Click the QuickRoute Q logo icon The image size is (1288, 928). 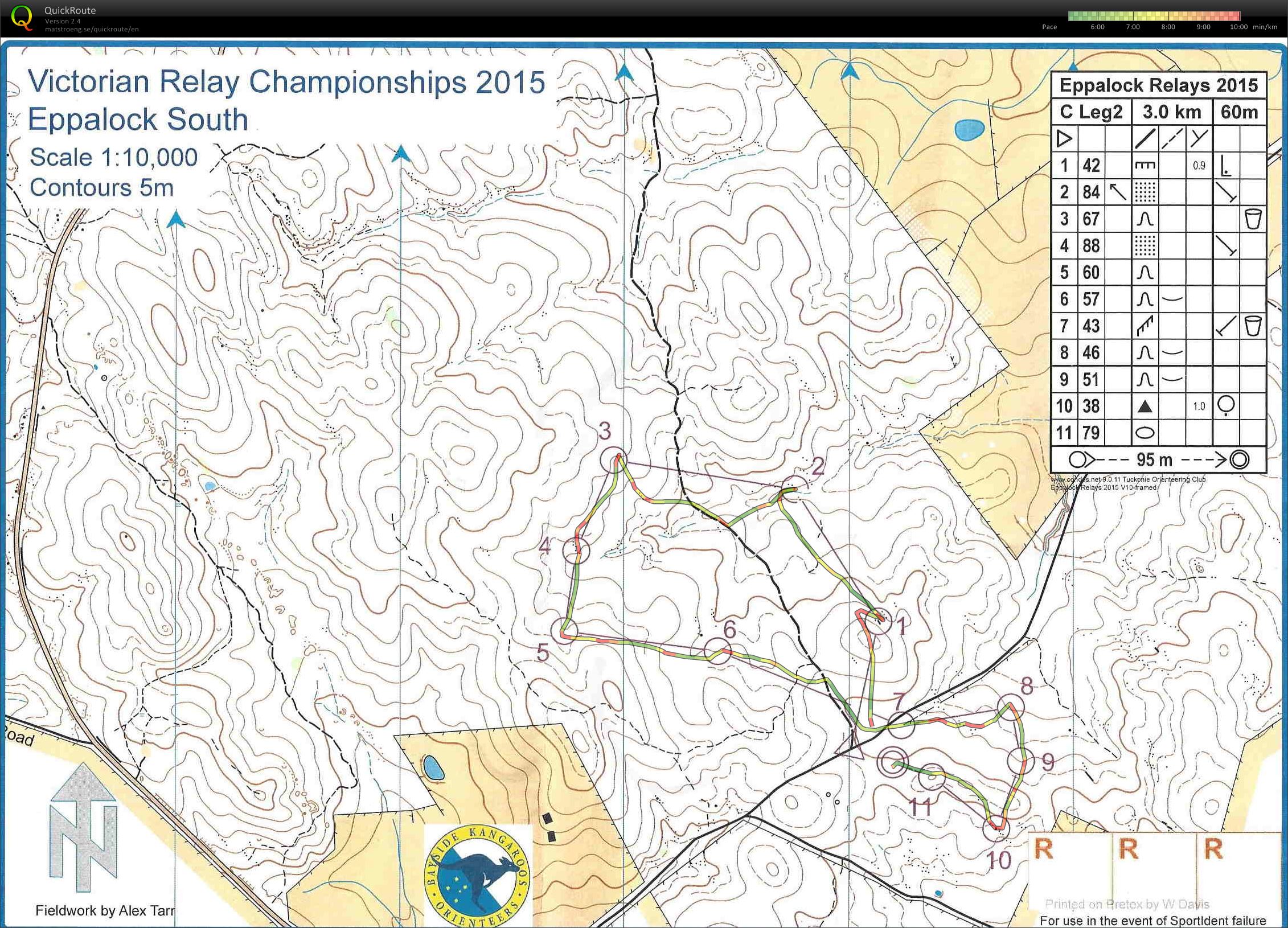[22, 17]
